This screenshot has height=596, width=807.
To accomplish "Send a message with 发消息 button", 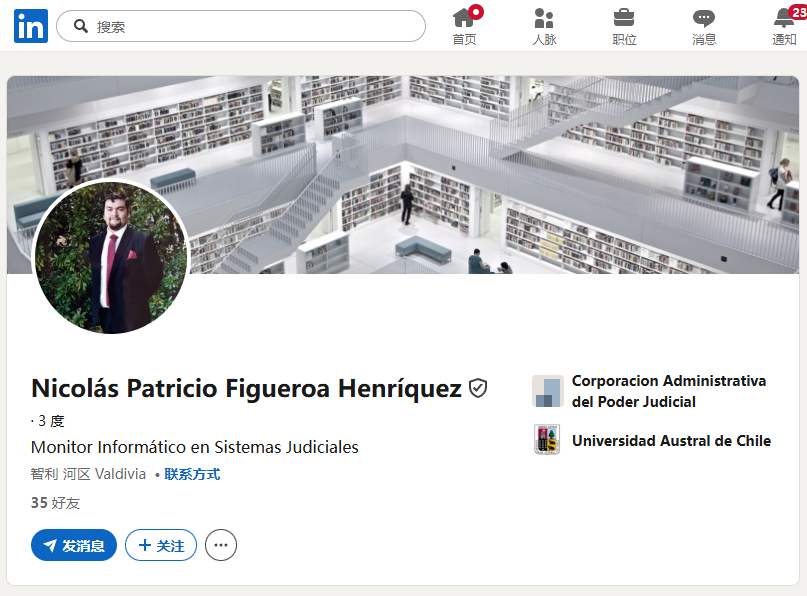I will click(x=74, y=545).
